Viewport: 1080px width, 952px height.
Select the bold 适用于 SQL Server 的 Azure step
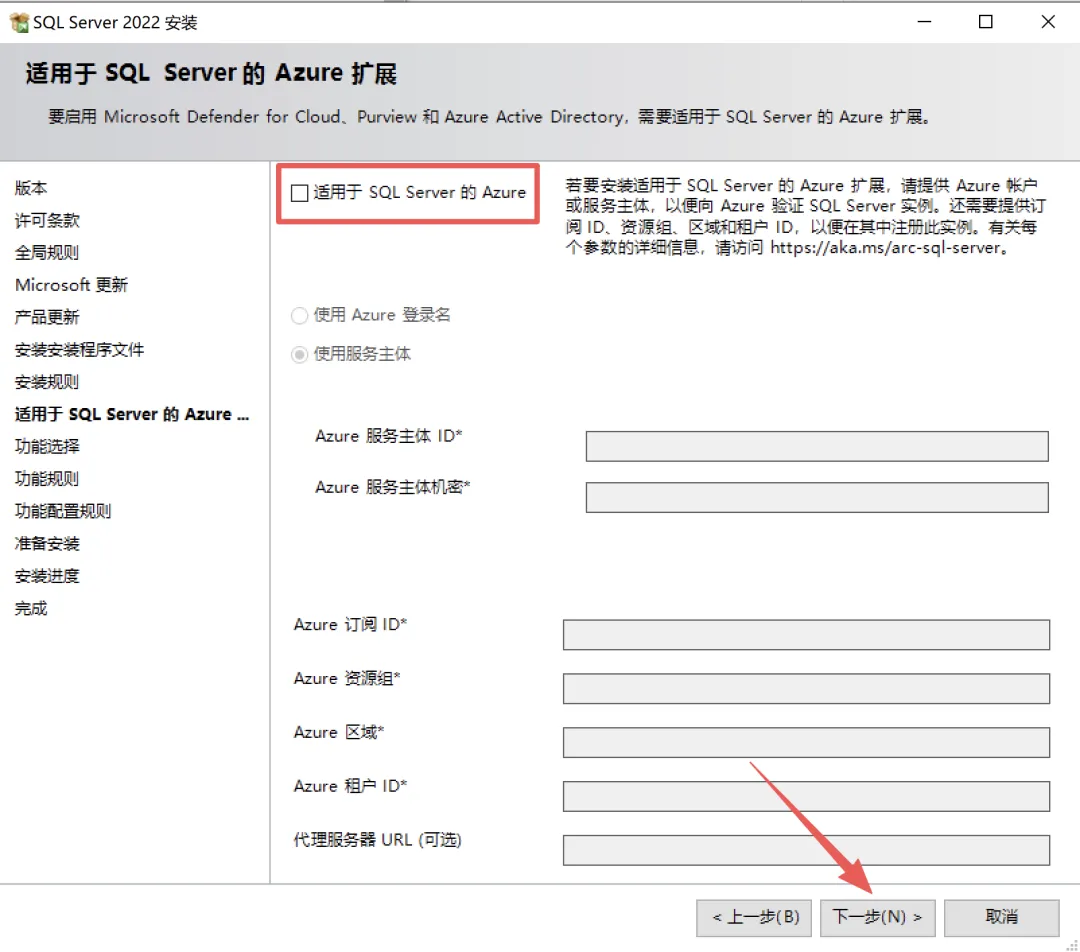[132, 415]
